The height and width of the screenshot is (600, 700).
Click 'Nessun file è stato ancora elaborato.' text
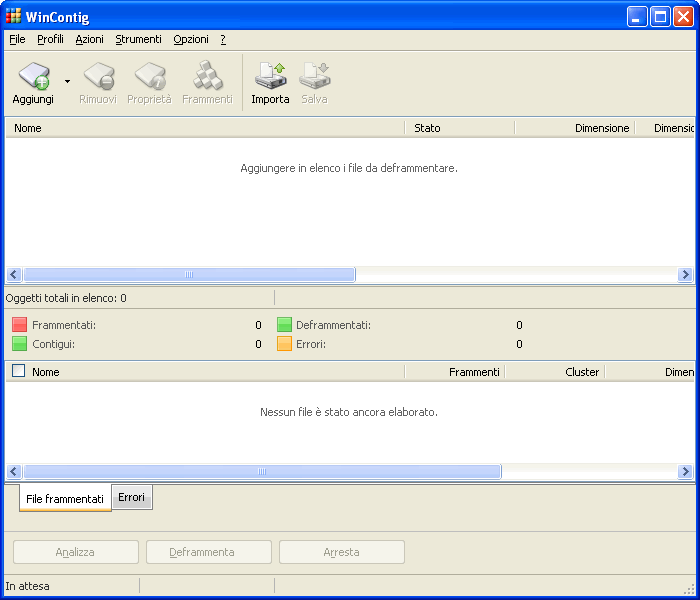point(349,412)
